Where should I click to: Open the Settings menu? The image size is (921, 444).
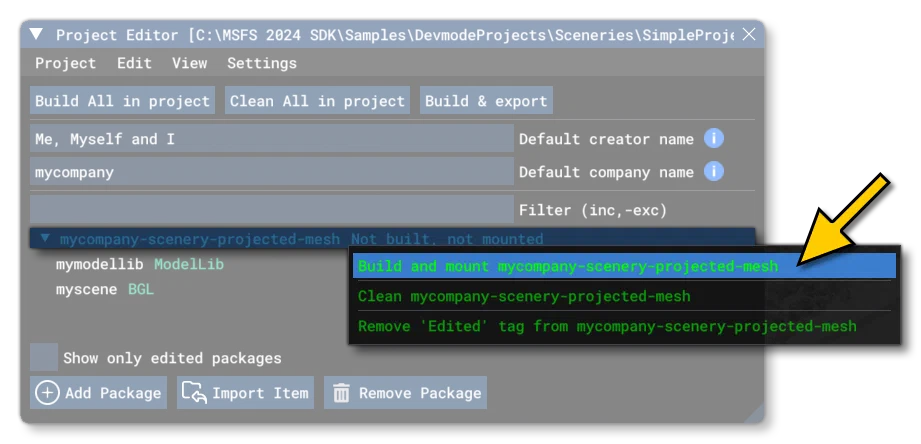(x=262, y=63)
